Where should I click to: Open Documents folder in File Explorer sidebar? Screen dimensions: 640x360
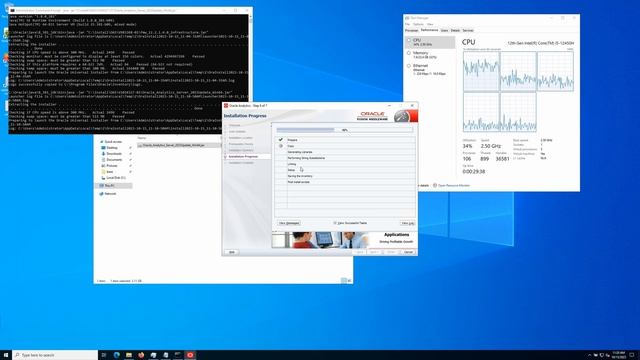click(x=114, y=160)
